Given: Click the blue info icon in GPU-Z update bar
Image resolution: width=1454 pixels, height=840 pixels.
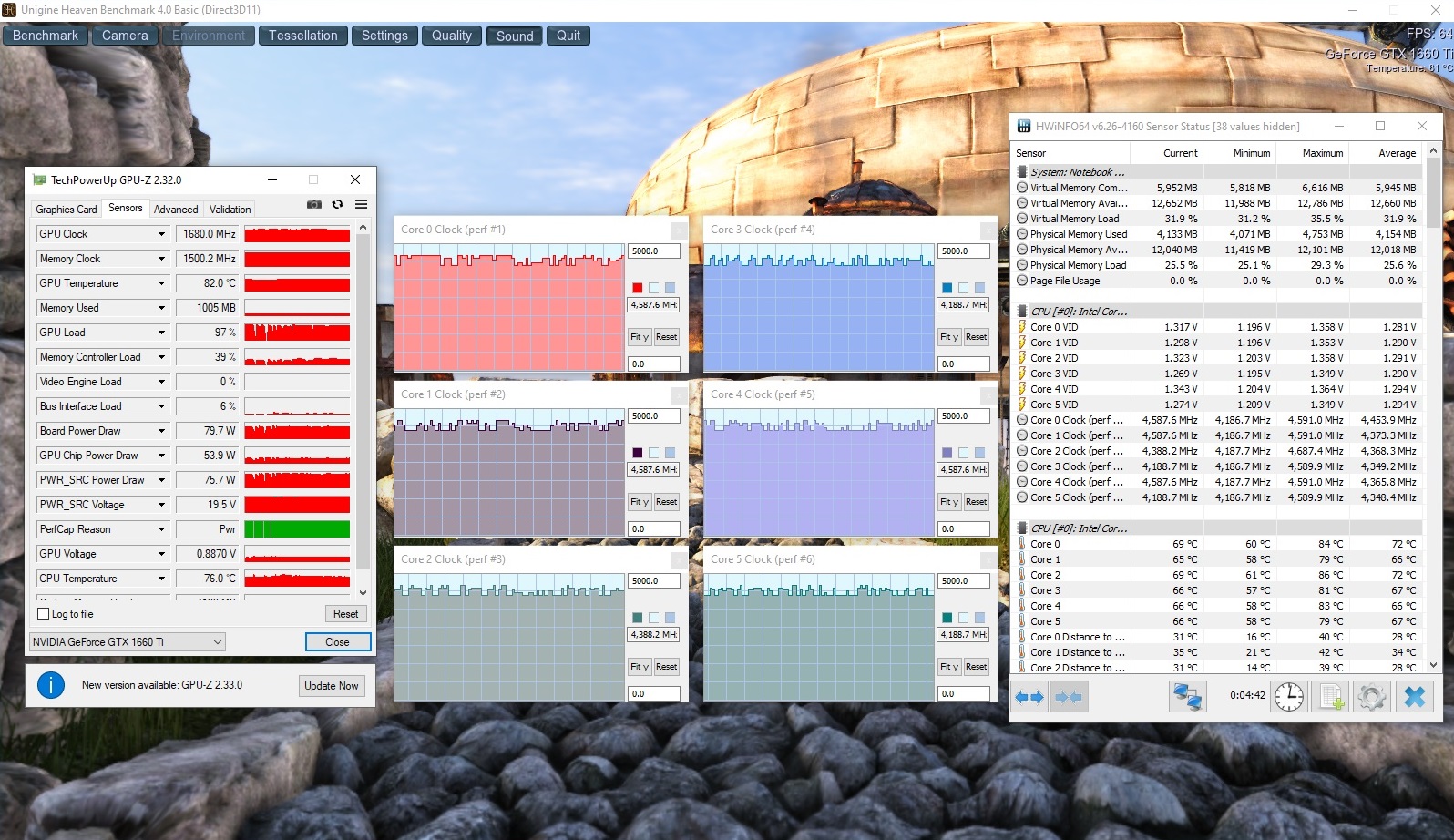Looking at the screenshot, I should click(51, 685).
